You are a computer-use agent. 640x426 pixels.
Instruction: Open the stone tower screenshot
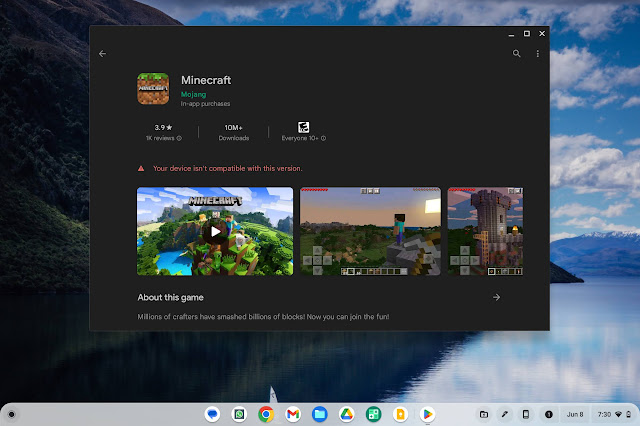[x=485, y=231]
